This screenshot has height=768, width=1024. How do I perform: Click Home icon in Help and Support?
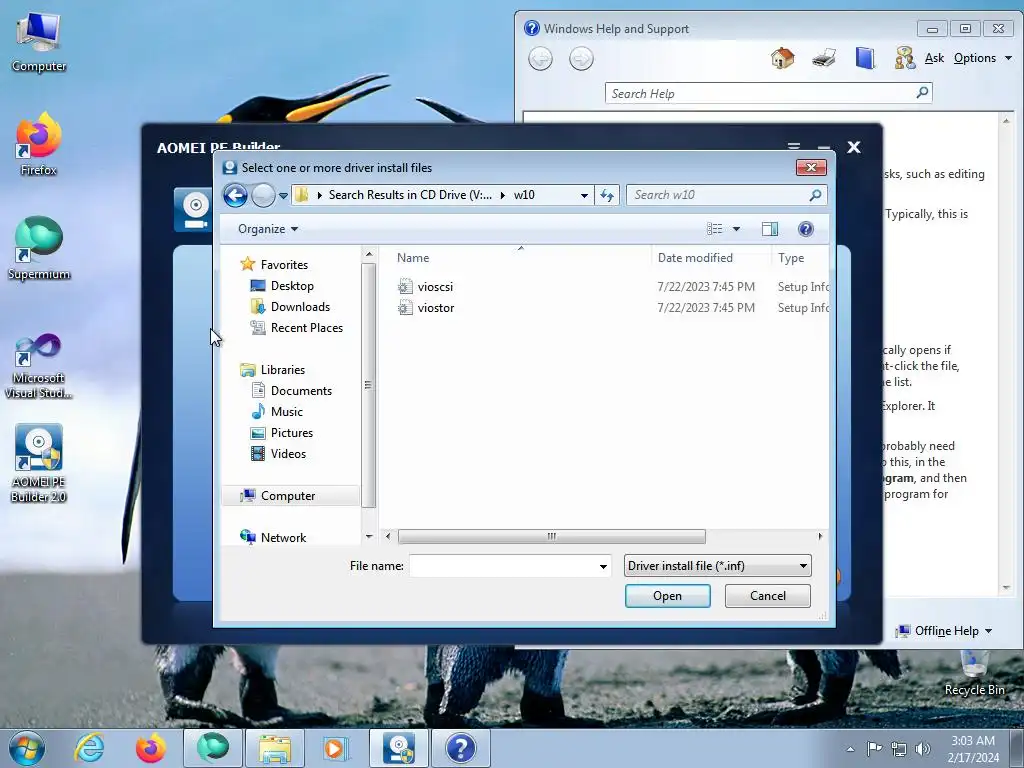(782, 58)
